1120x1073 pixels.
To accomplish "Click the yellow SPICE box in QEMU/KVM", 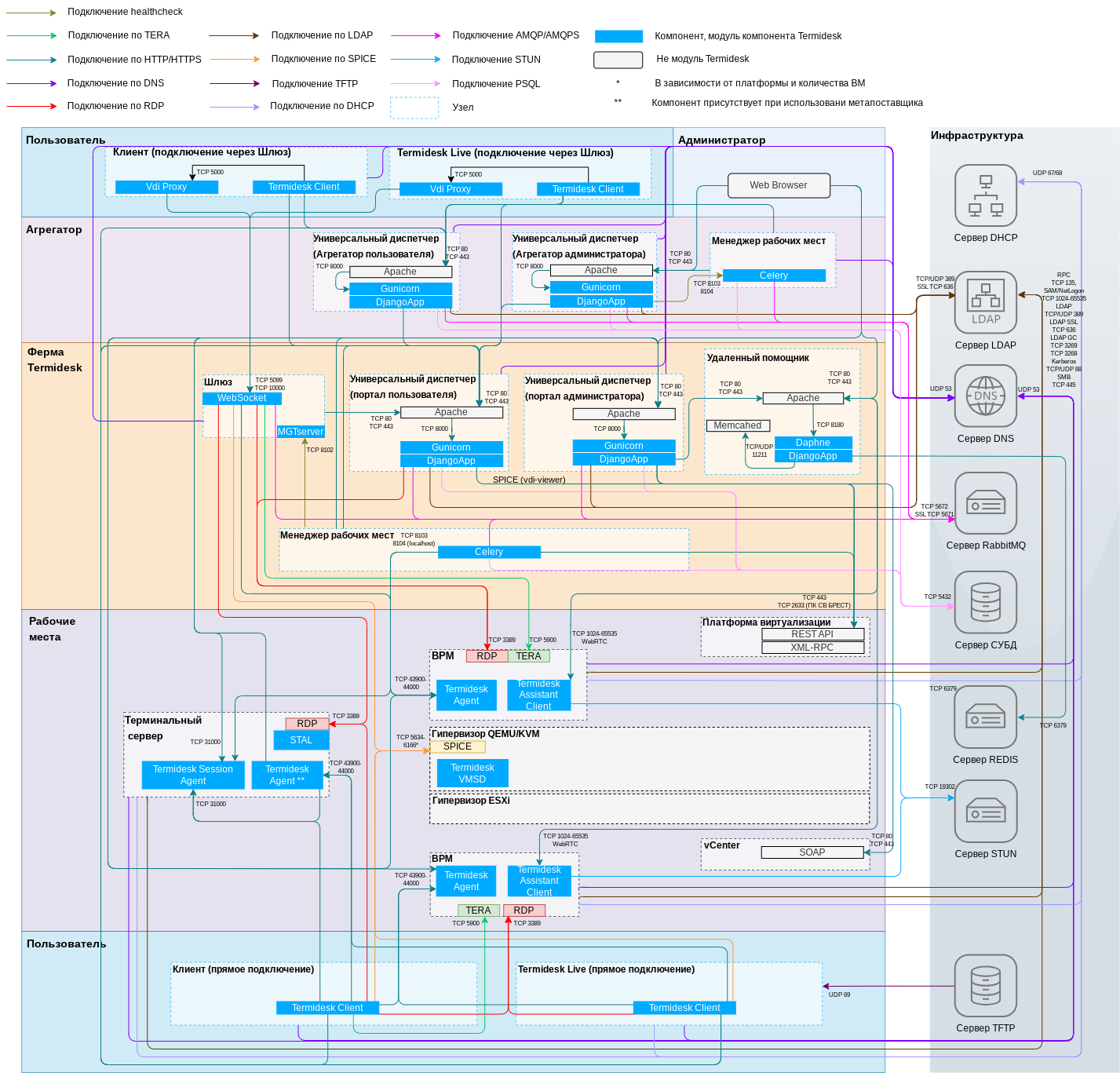I will point(458,746).
